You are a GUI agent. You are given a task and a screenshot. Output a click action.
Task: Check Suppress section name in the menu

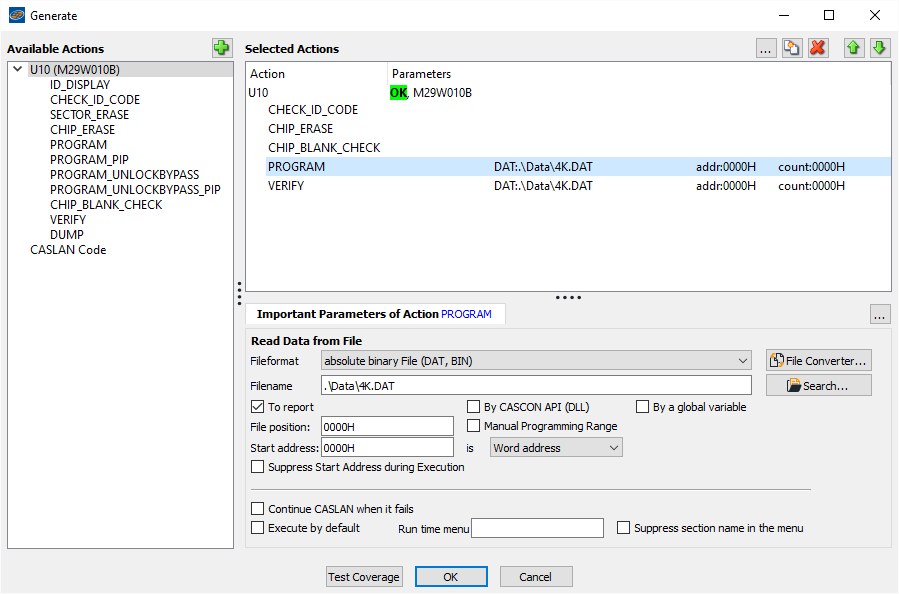(x=623, y=527)
